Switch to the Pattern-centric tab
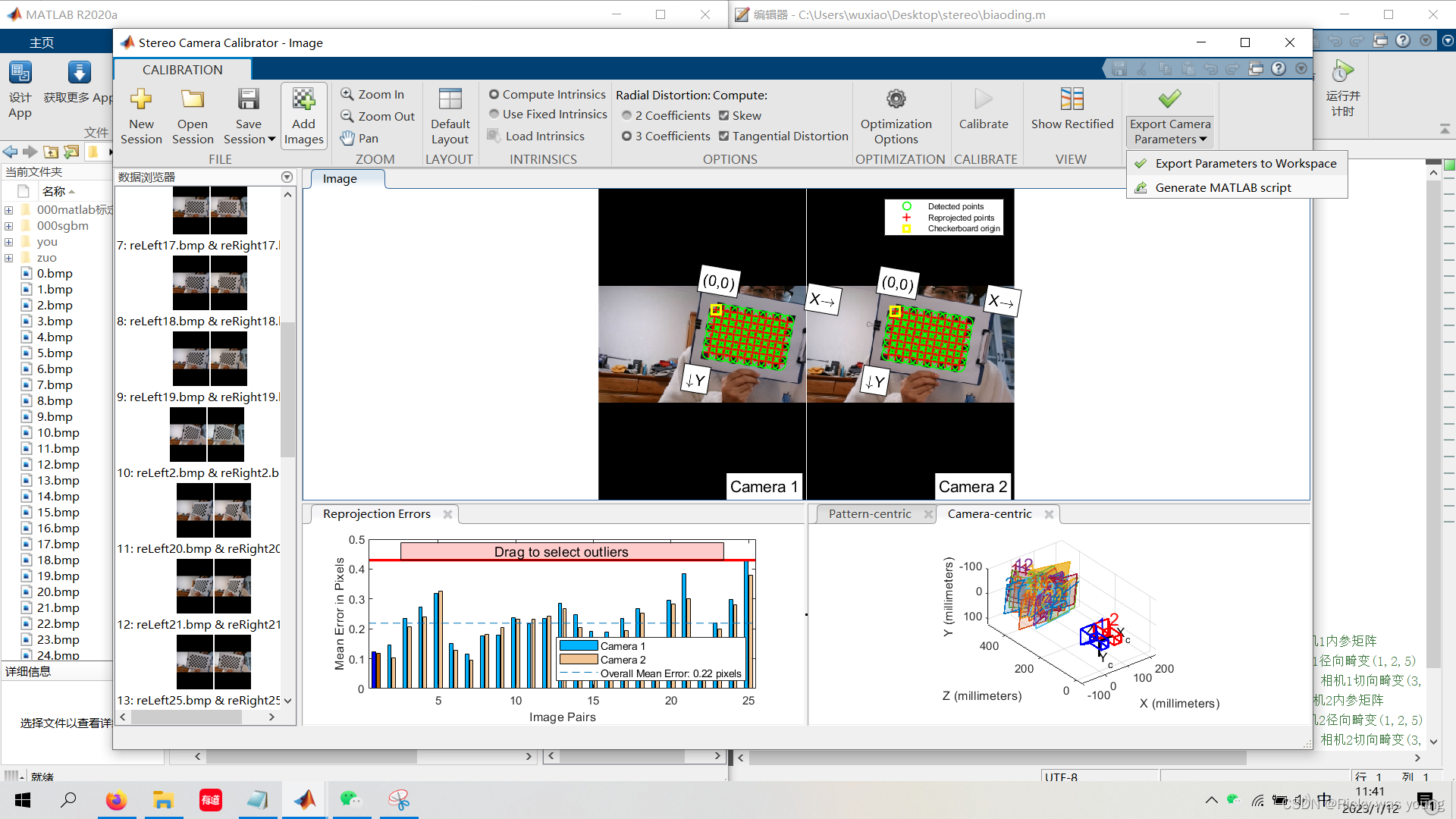The width and height of the screenshot is (1456, 819). (x=869, y=513)
